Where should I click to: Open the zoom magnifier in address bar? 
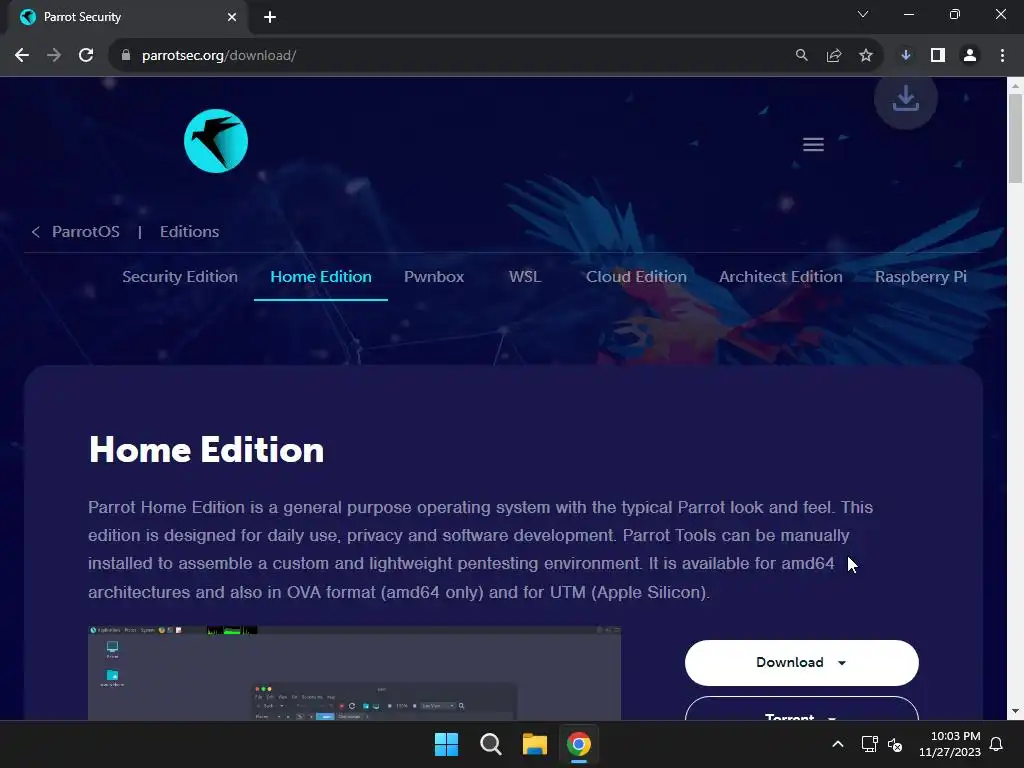click(801, 56)
